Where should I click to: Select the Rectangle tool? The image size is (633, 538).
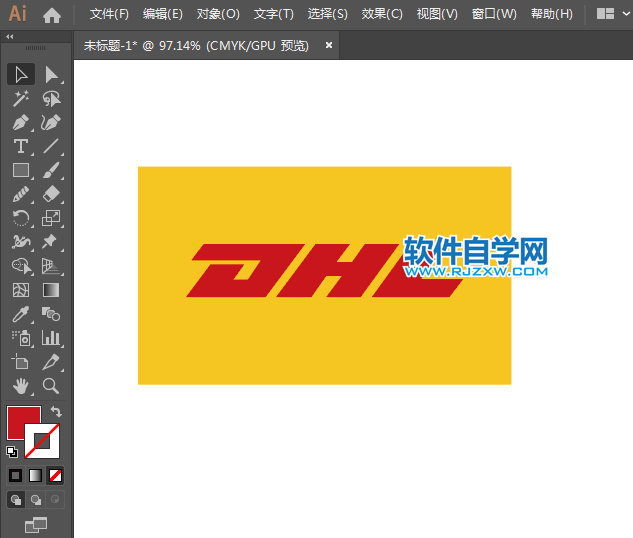pos(21,170)
